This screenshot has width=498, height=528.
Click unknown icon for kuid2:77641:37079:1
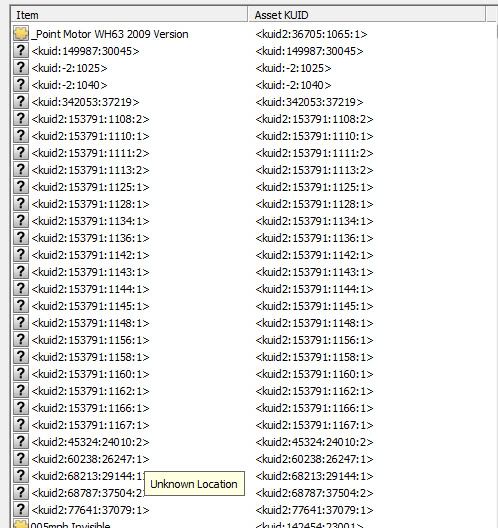(x=21, y=510)
